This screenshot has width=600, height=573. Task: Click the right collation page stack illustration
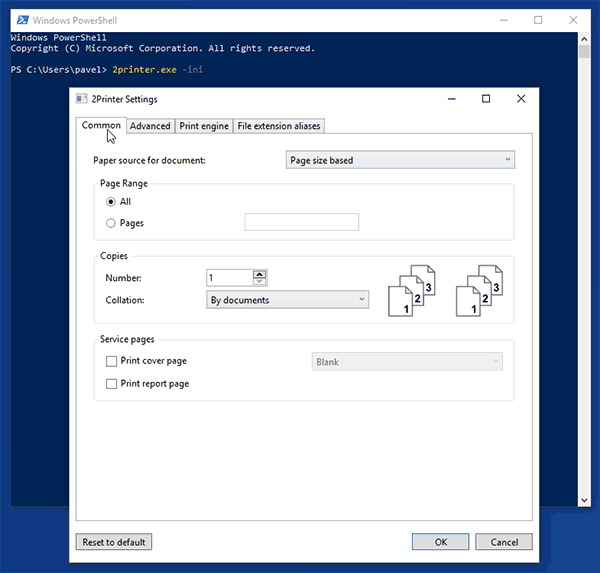(479, 291)
